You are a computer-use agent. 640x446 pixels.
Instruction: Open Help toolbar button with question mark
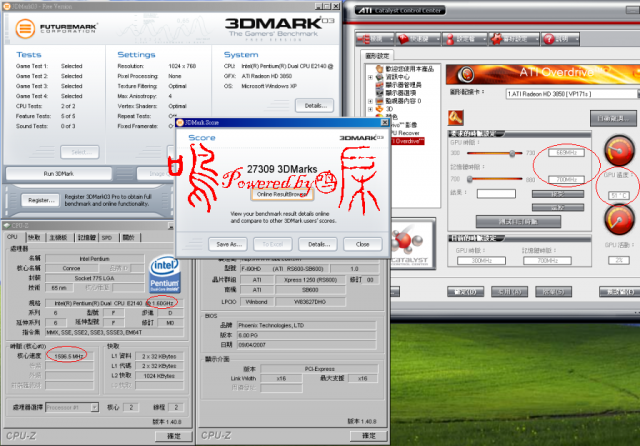coord(560,39)
